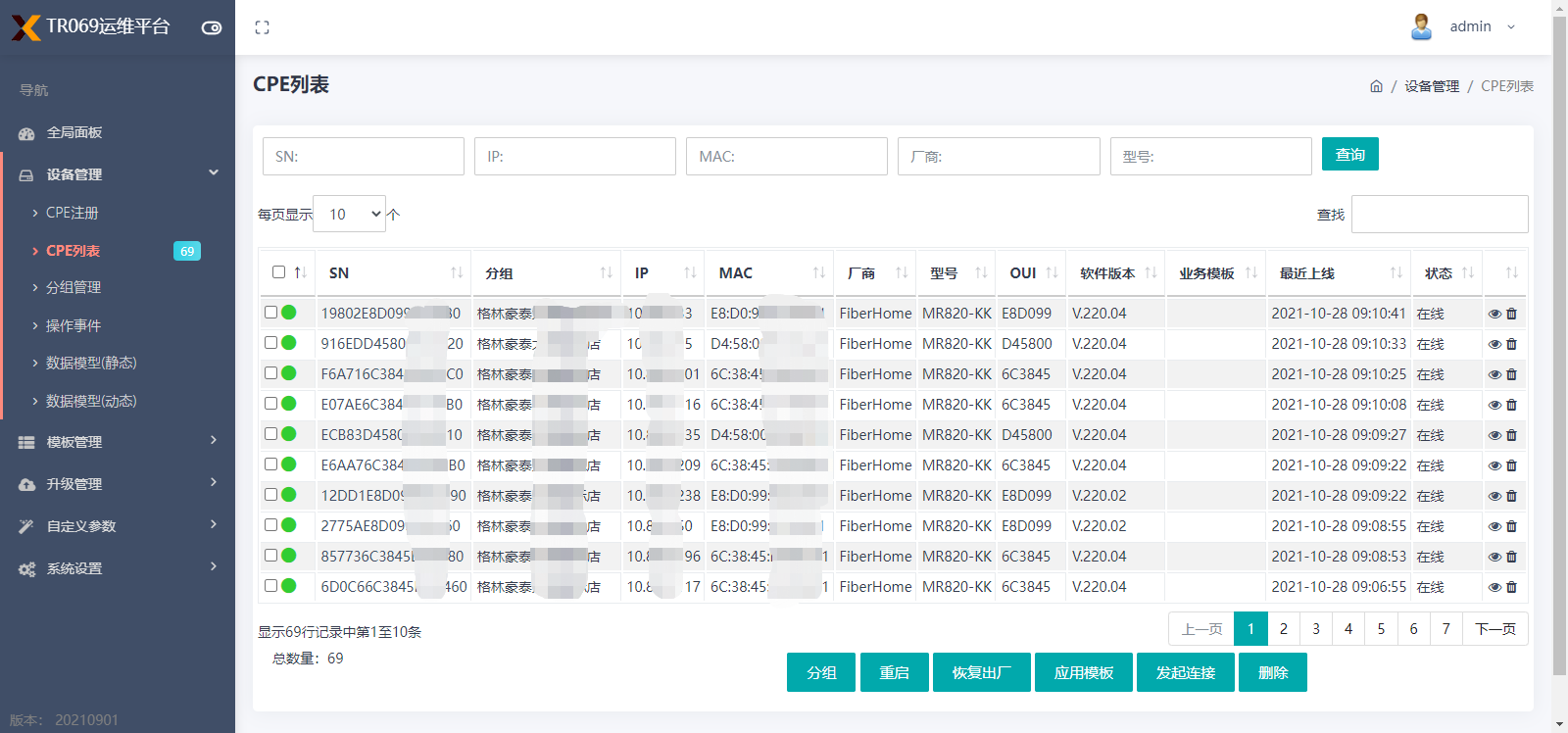The height and width of the screenshot is (733, 1568).
Task: View details eye icon for 09:10:25 row
Action: click(x=1494, y=375)
